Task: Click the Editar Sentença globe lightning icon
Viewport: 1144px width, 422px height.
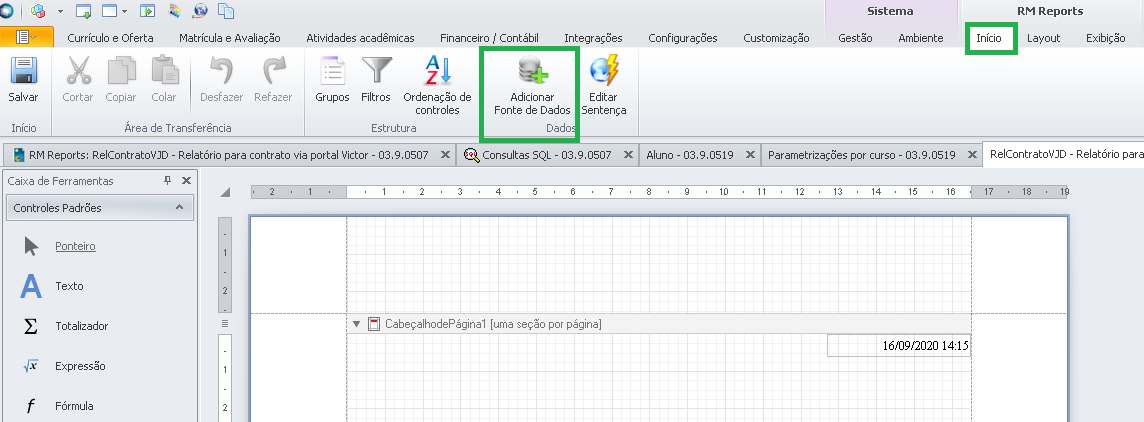Action: 604,72
